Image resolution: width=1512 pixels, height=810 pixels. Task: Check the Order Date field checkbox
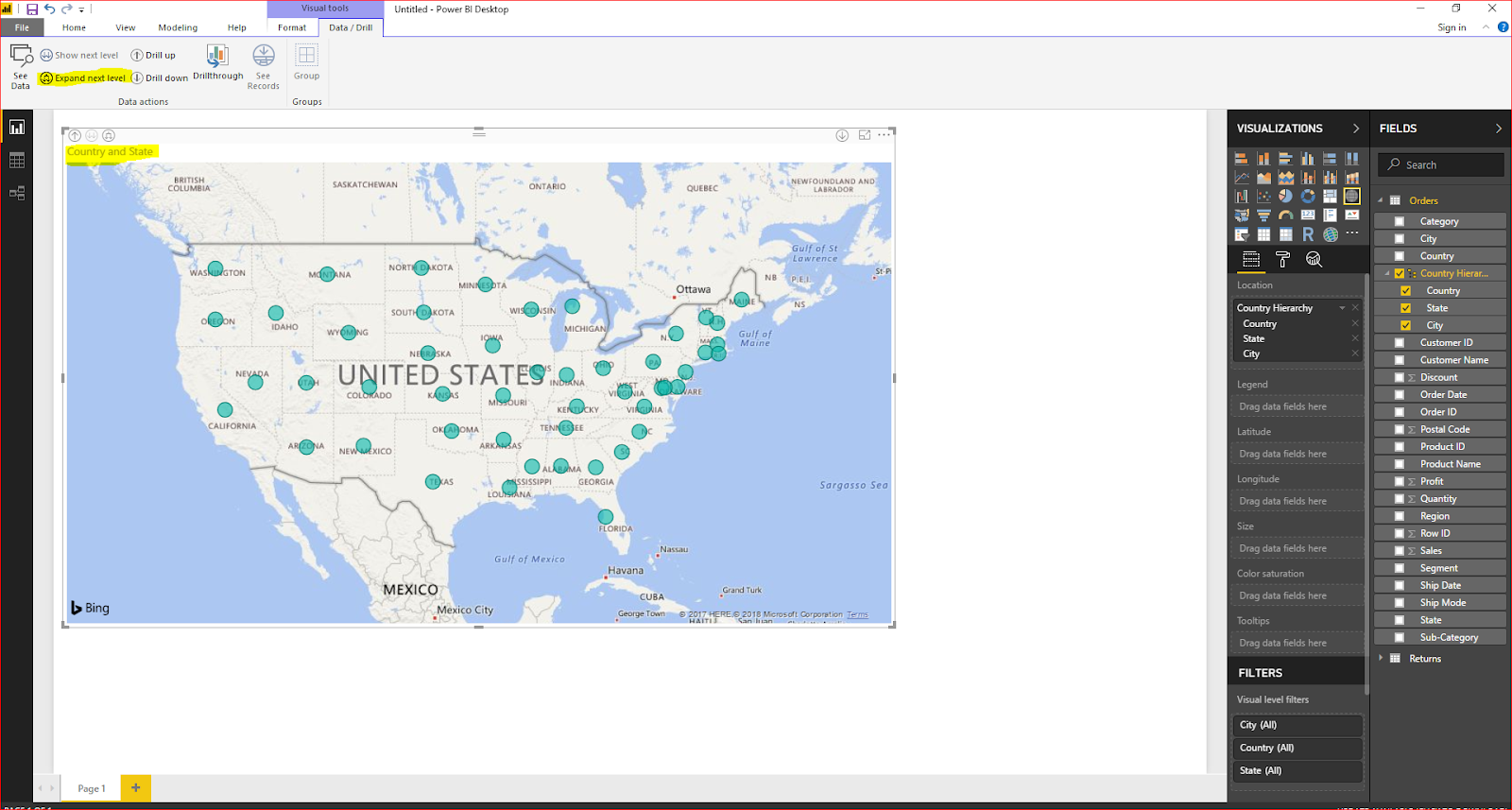pyautogui.click(x=1400, y=395)
